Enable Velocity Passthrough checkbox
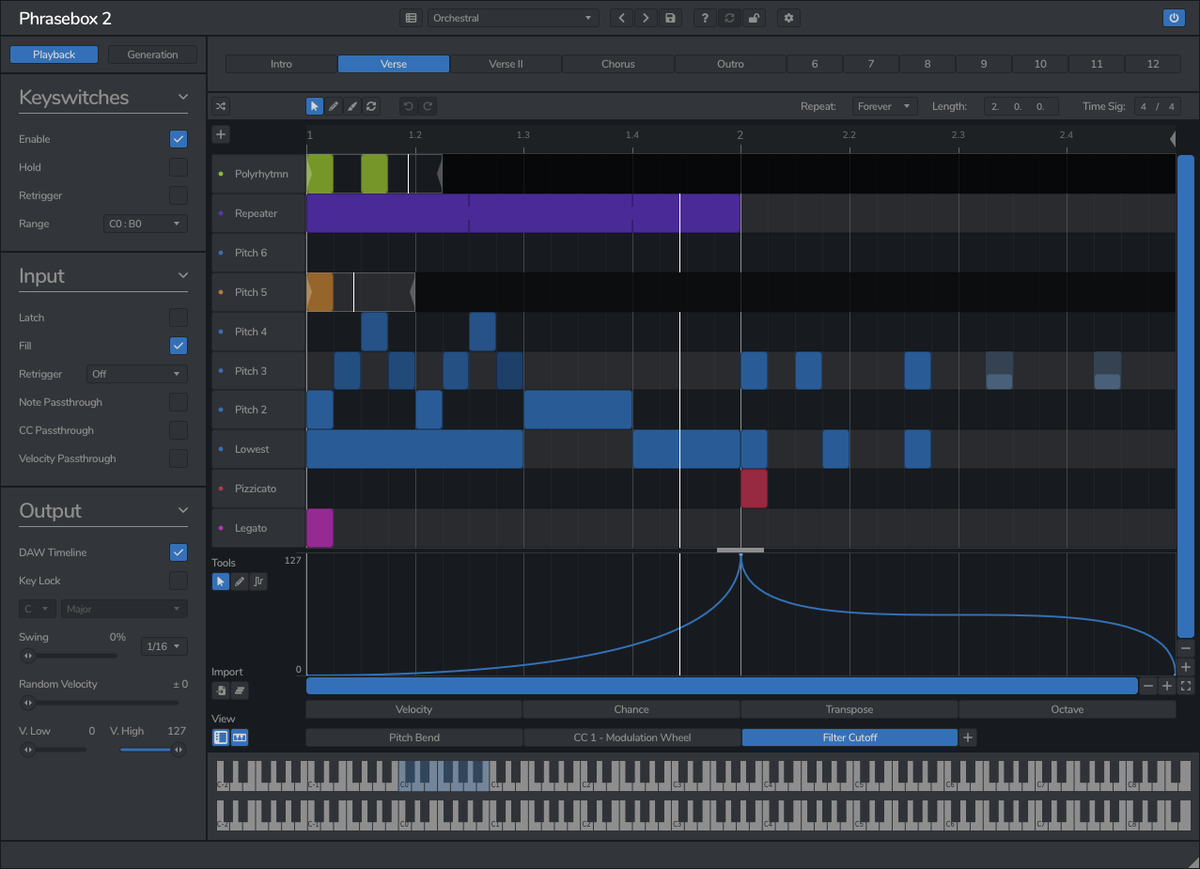Image resolution: width=1200 pixels, height=869 pixels. [x=178, y=458]
